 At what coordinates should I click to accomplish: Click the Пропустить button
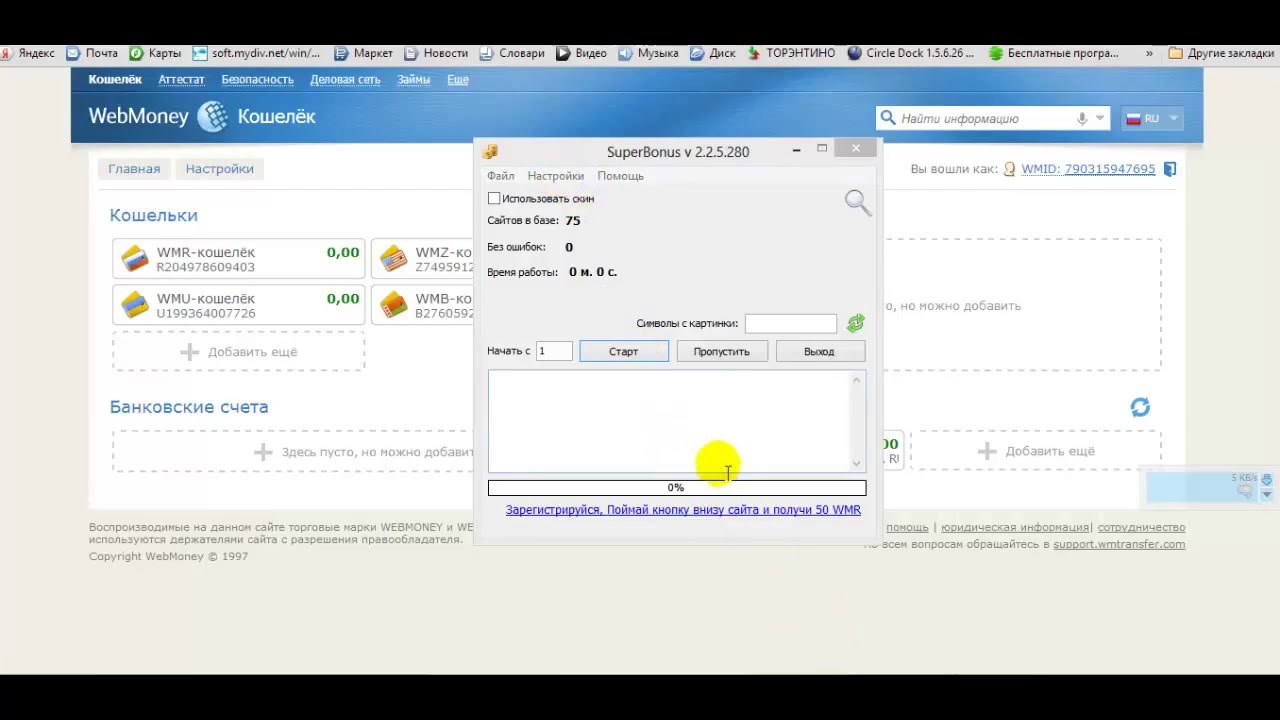(721, 351)
